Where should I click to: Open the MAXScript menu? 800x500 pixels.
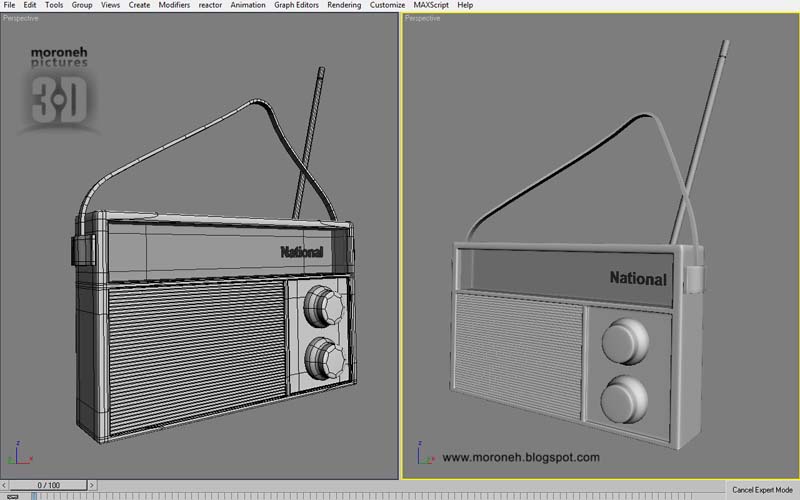431,5
